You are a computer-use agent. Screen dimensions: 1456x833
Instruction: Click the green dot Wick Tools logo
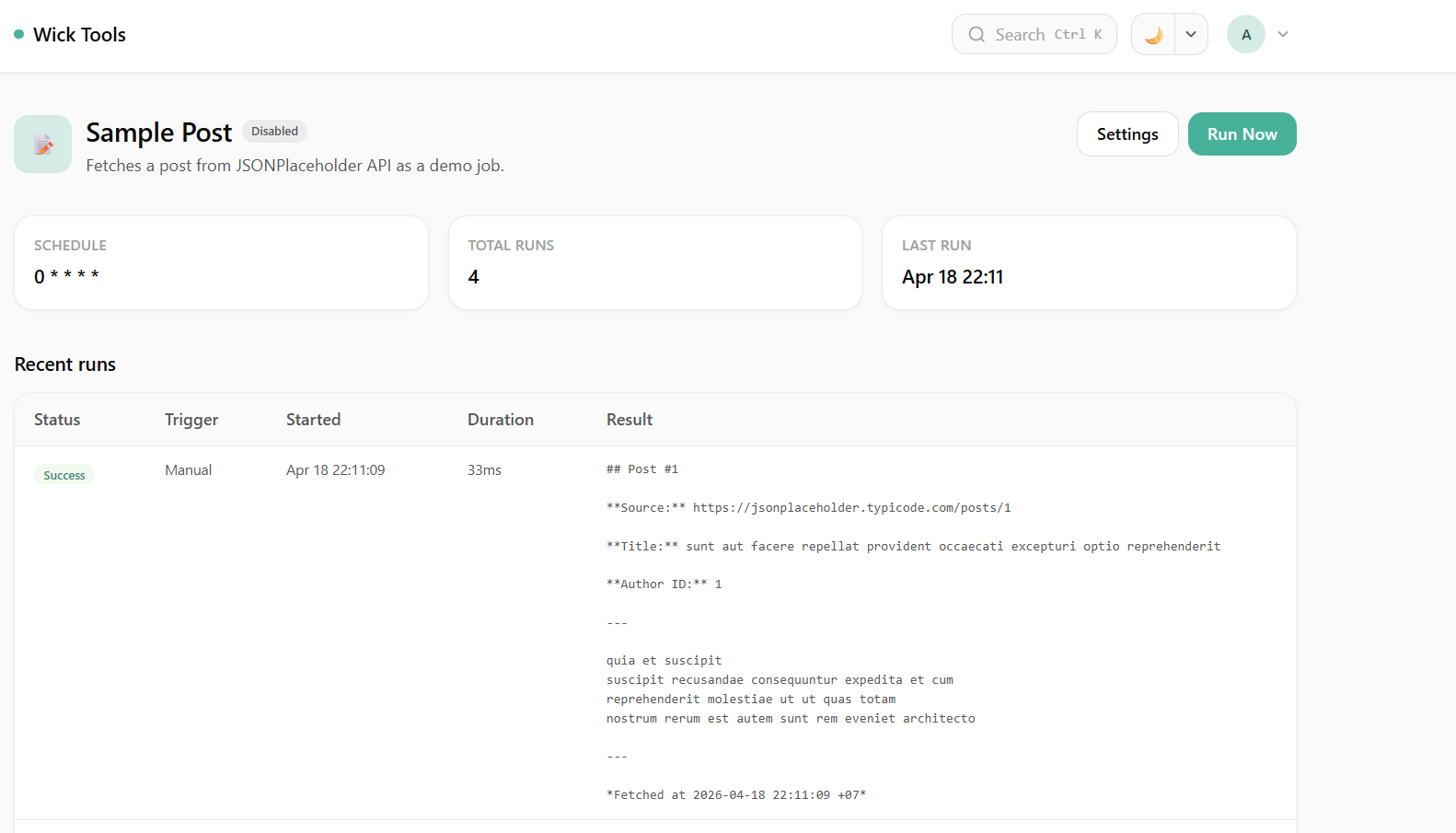click(x=19, y=35)
